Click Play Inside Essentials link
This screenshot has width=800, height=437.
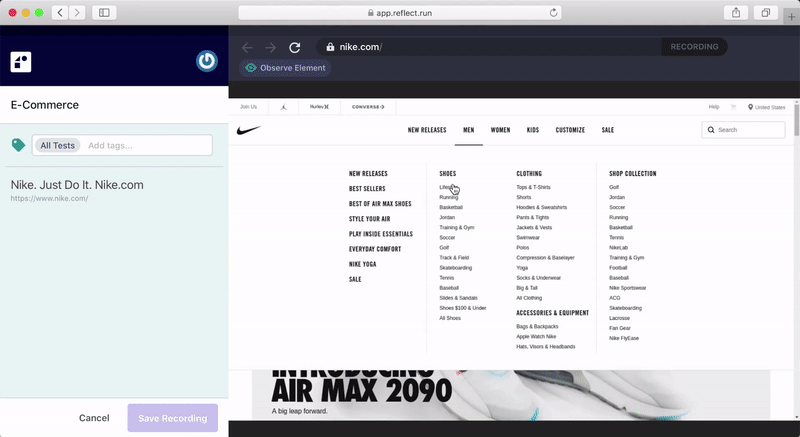click(x=381, y=234)
